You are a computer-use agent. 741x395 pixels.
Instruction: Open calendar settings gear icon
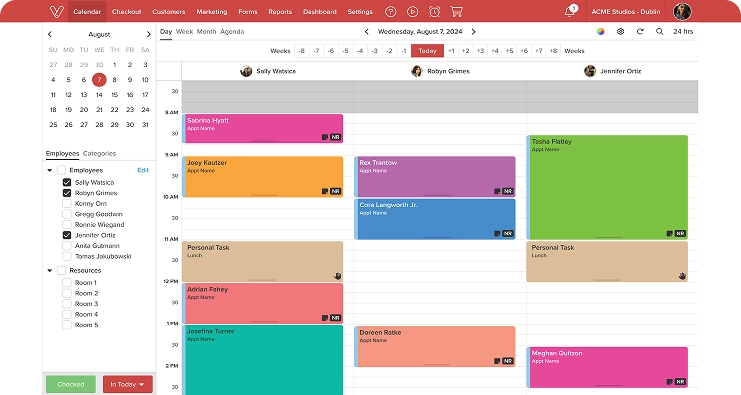coord(620,32)
